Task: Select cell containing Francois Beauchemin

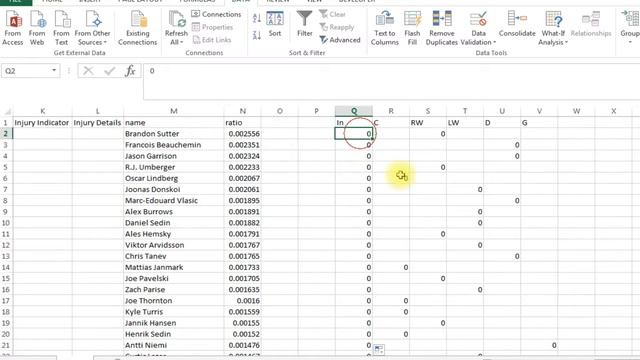Action: 173,145
